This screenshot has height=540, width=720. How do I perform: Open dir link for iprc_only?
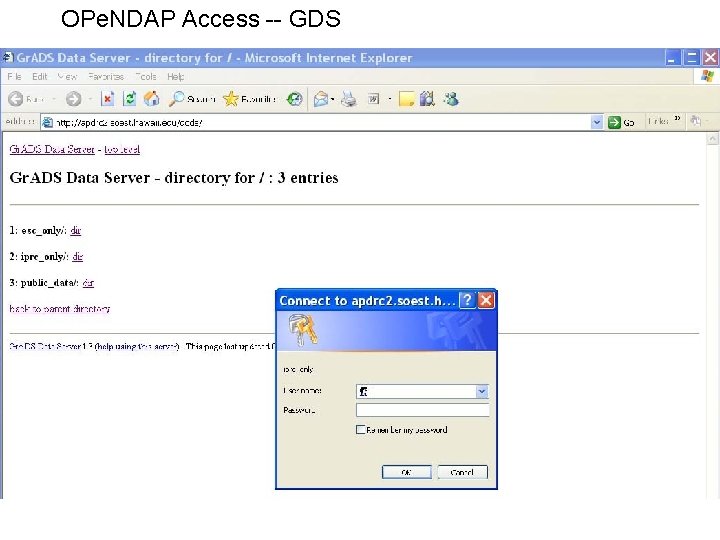78,256
